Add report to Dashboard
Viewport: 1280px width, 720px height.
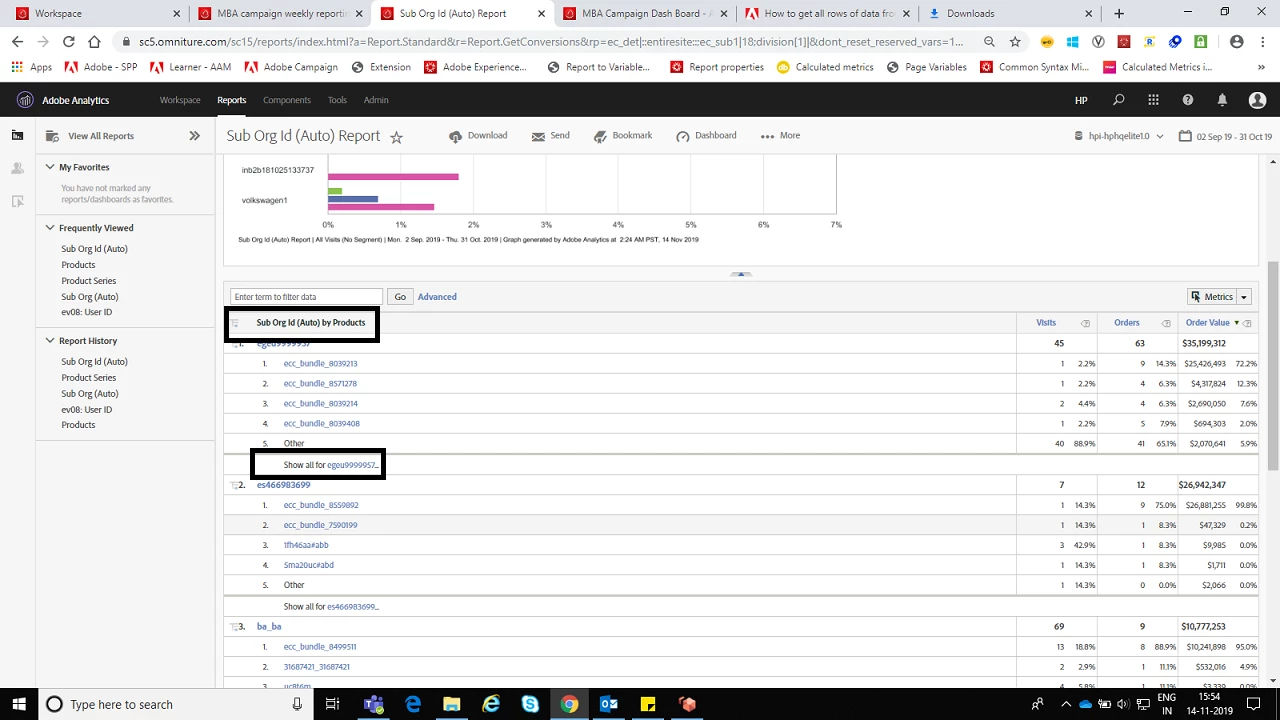[706, 136]
